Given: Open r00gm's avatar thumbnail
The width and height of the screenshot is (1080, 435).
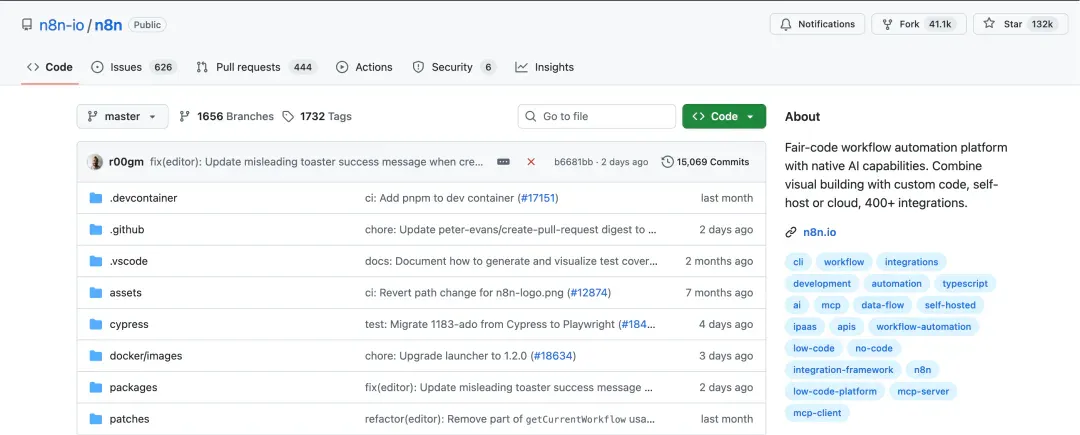Looking at the screenshot, I should click(x=95, y=162).
